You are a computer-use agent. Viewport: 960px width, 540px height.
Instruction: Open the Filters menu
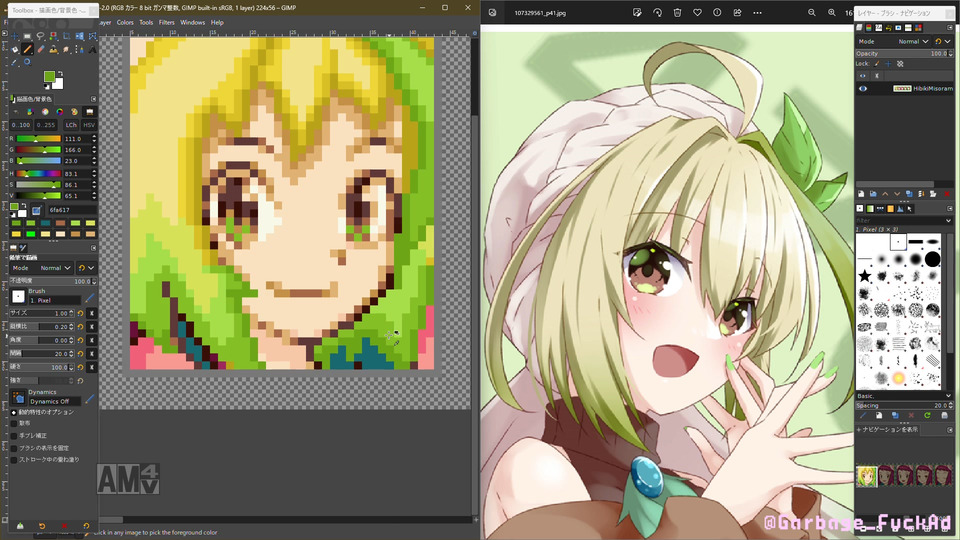coord(167,23)
